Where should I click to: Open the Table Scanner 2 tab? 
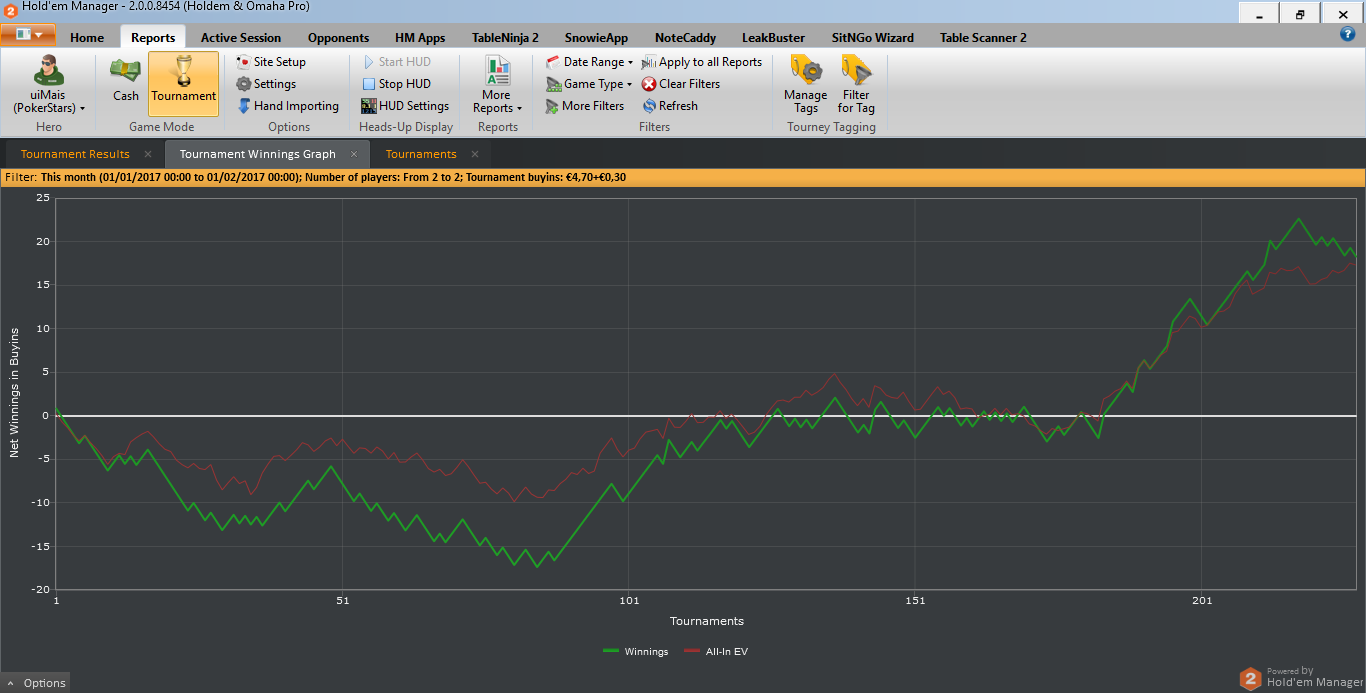(x=983, y=38)
